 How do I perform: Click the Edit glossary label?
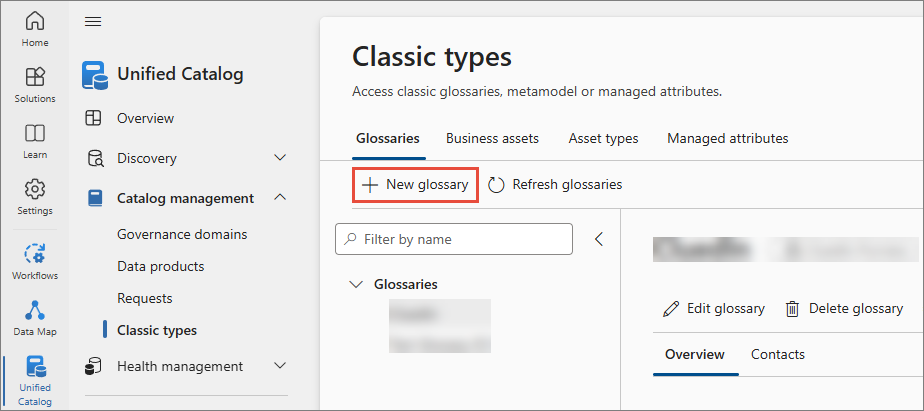pos(725,308)
